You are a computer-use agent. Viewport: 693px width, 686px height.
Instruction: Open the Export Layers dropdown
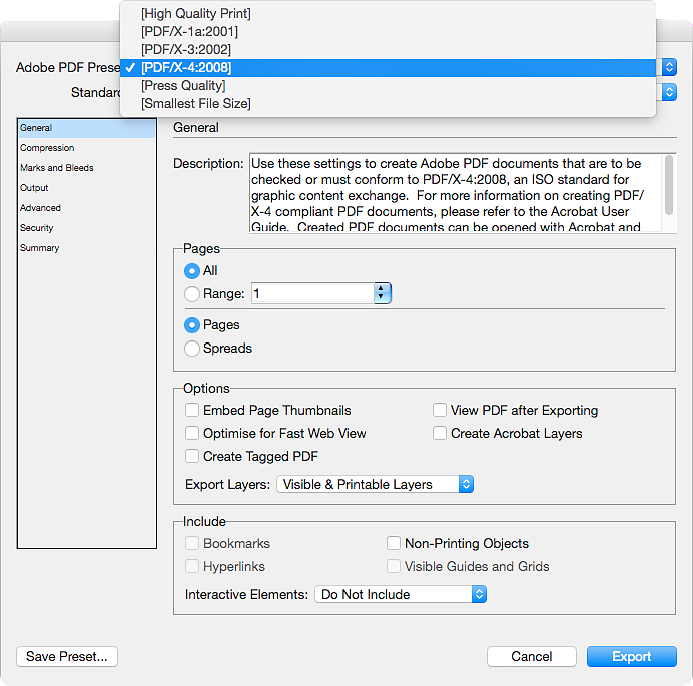(375, 484)
